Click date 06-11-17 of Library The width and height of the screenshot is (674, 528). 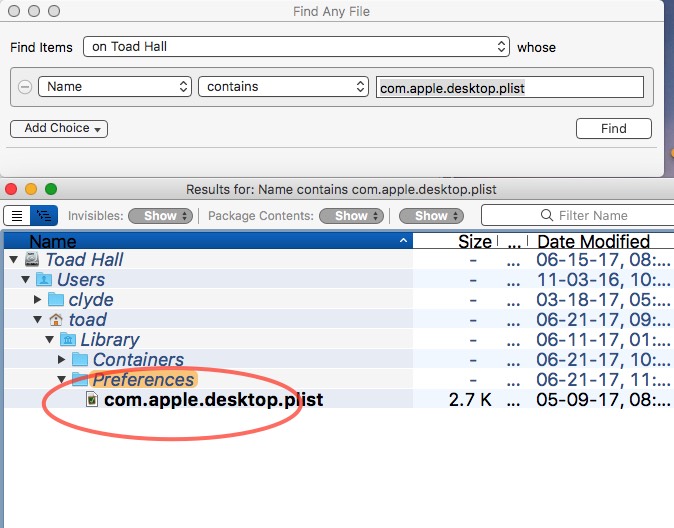click(x=603, y=340)
